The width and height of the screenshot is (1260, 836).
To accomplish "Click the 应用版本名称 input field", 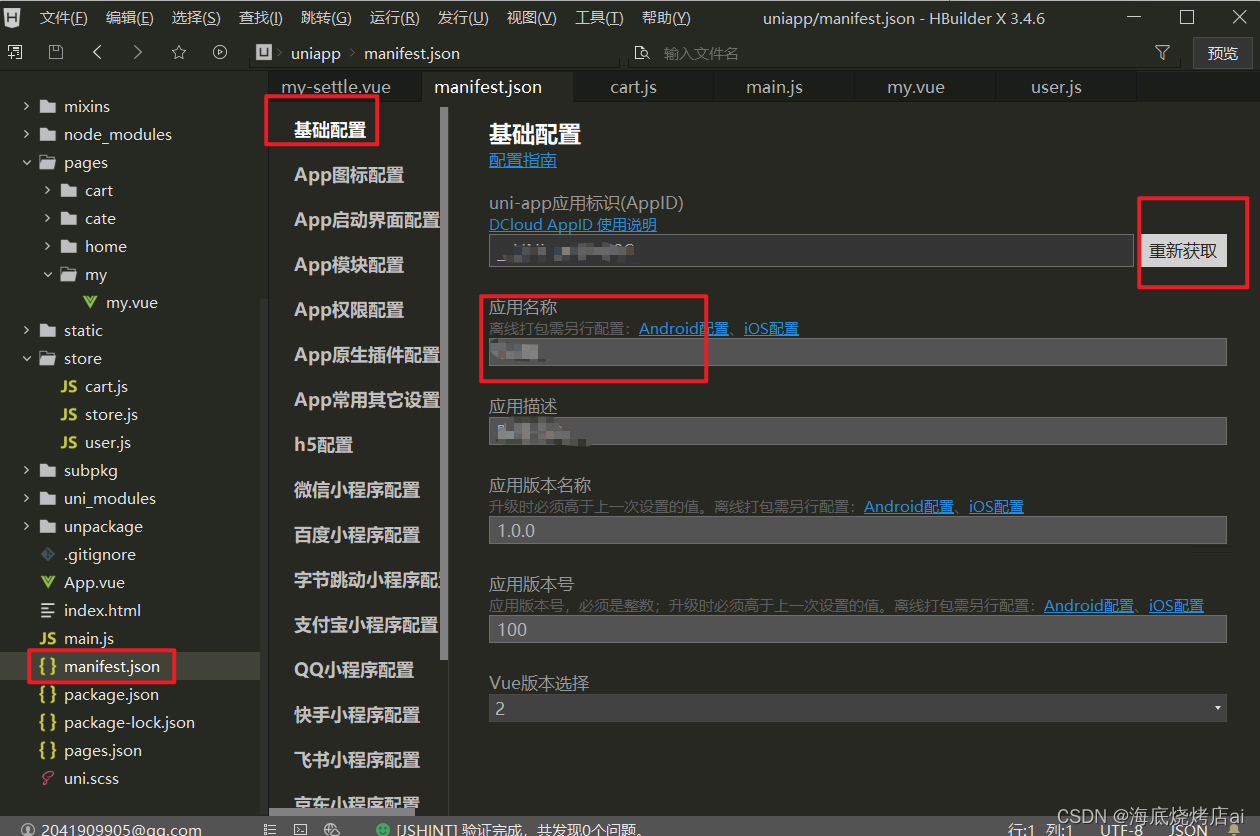I will [857, 530].
